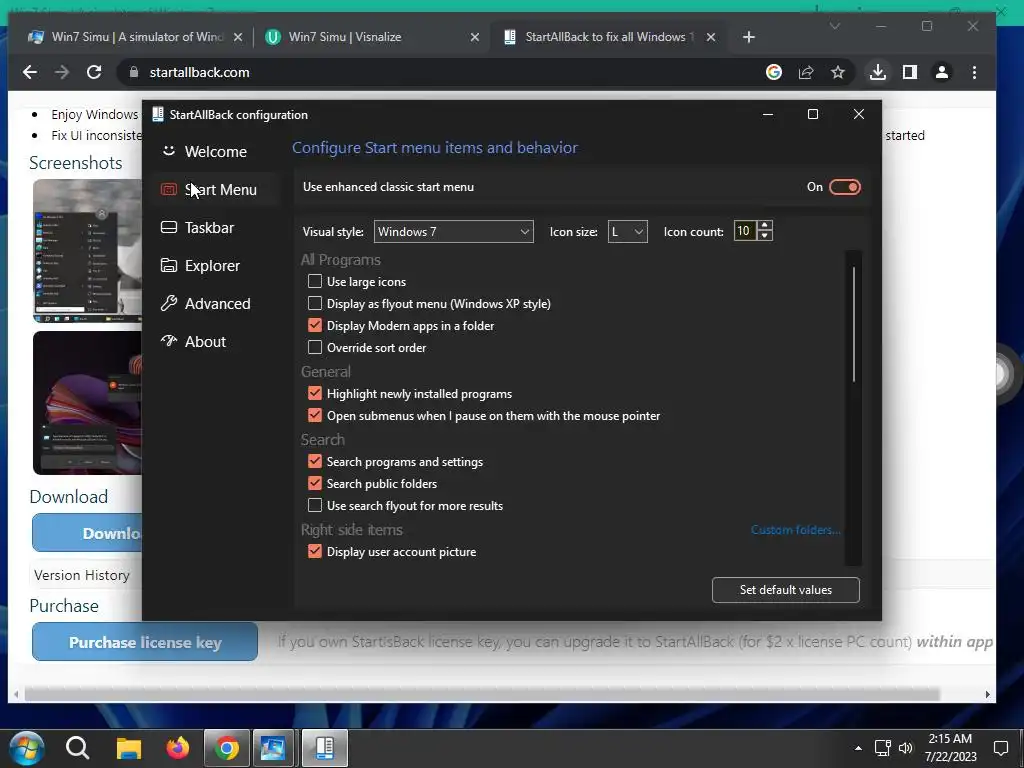Click the StartAllBack taskbar icon

tap(325, 748)
